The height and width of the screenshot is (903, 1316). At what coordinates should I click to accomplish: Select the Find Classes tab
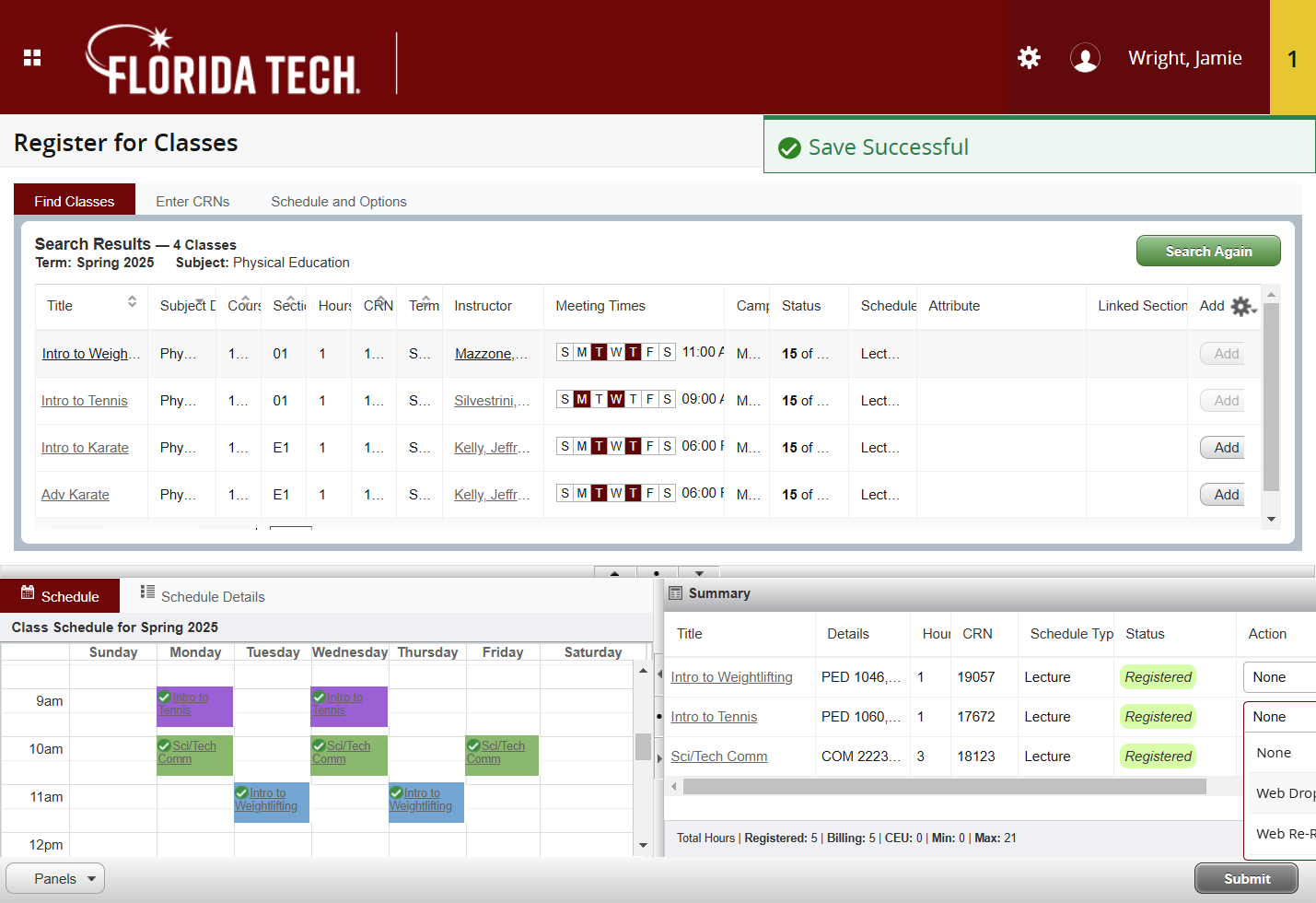click(75, 200)
